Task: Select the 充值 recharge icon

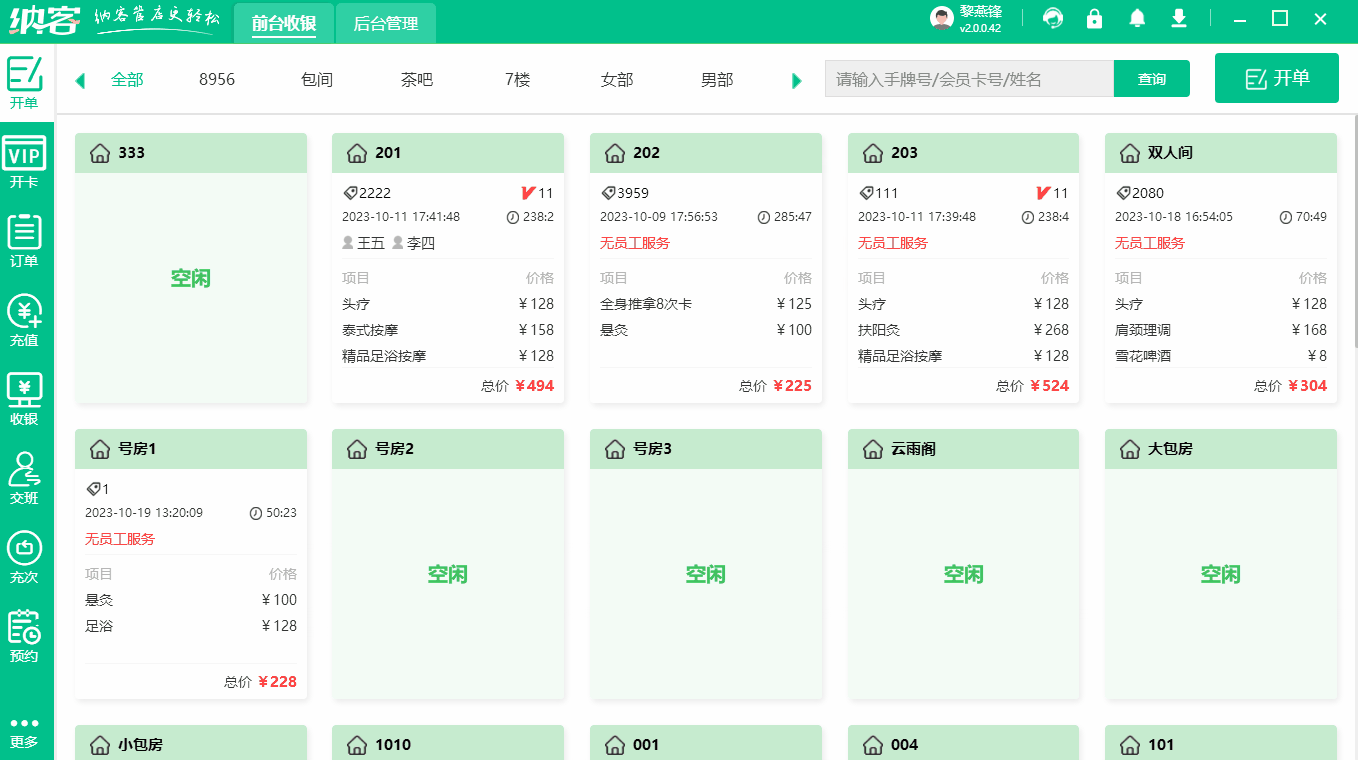Action: 26,318
